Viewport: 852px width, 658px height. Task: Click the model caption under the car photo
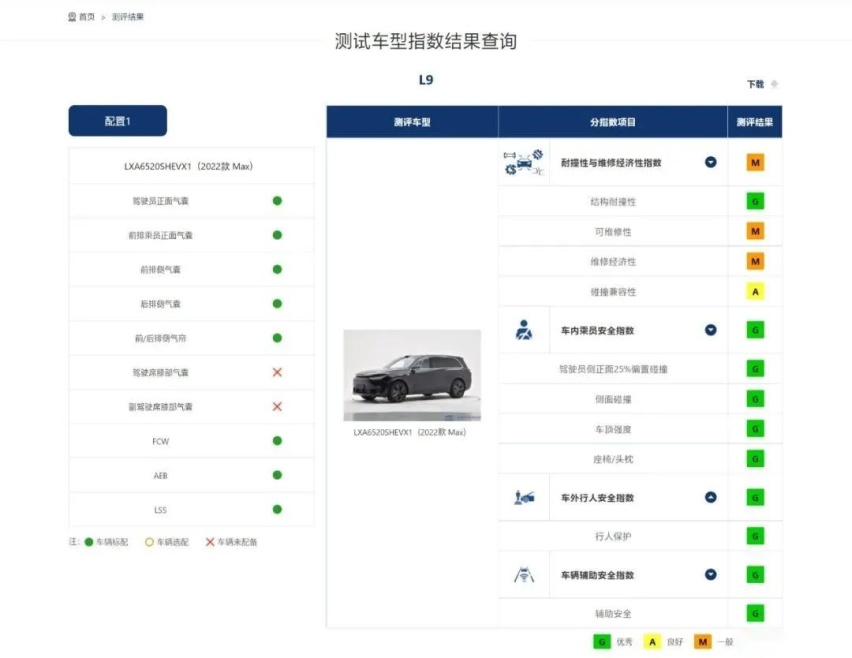410,432
